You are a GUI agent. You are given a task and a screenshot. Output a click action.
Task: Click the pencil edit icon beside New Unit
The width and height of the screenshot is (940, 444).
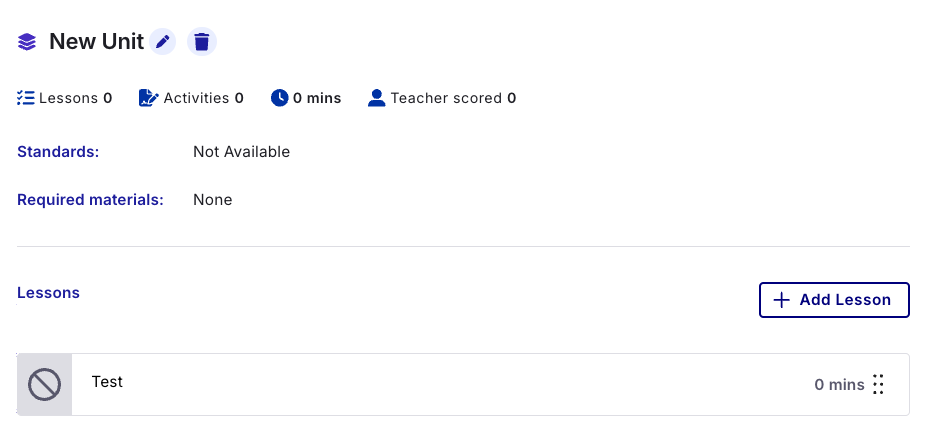point(163,42)
